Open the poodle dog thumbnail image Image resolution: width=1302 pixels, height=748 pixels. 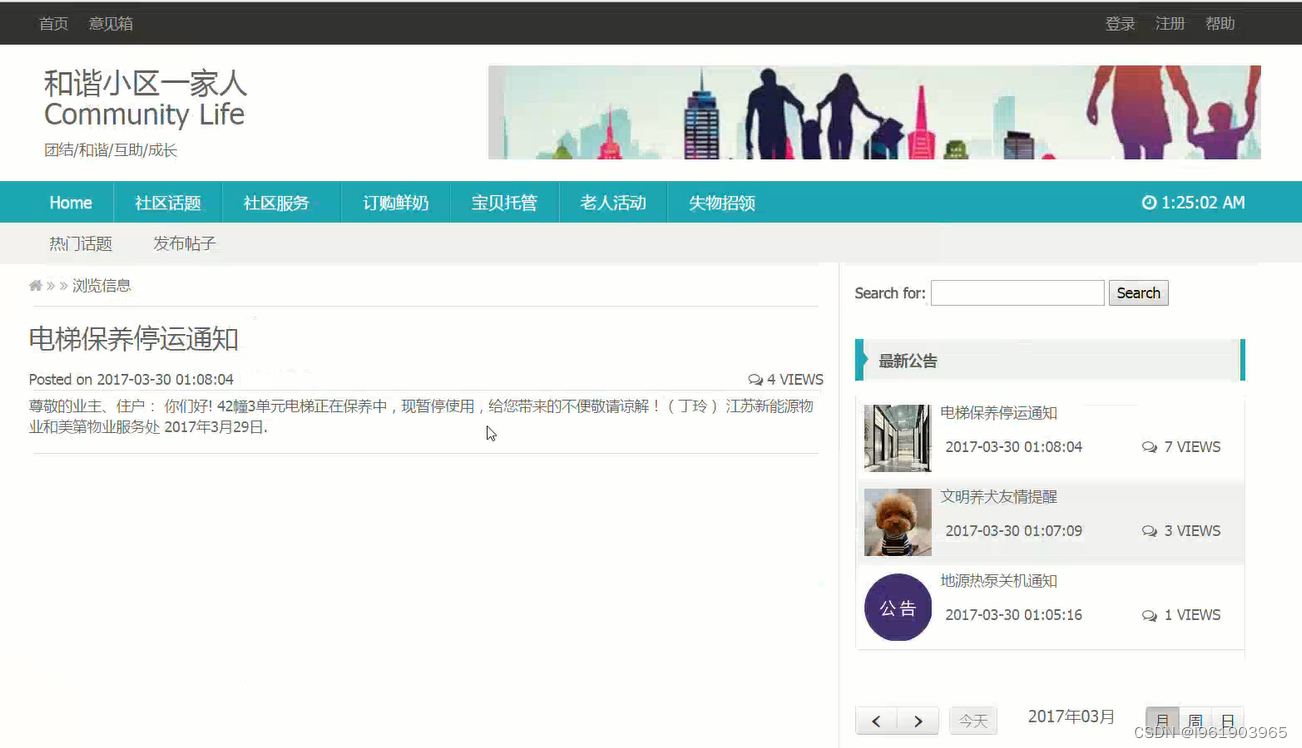pos(897,522)
